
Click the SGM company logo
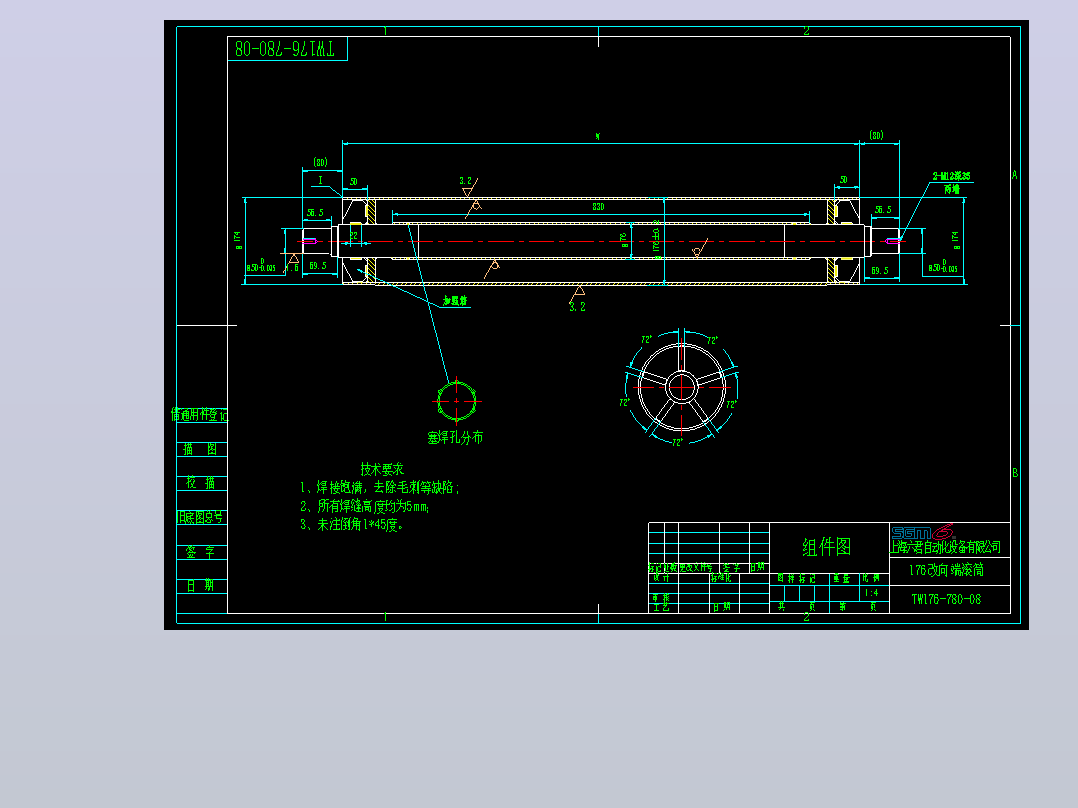923,532
